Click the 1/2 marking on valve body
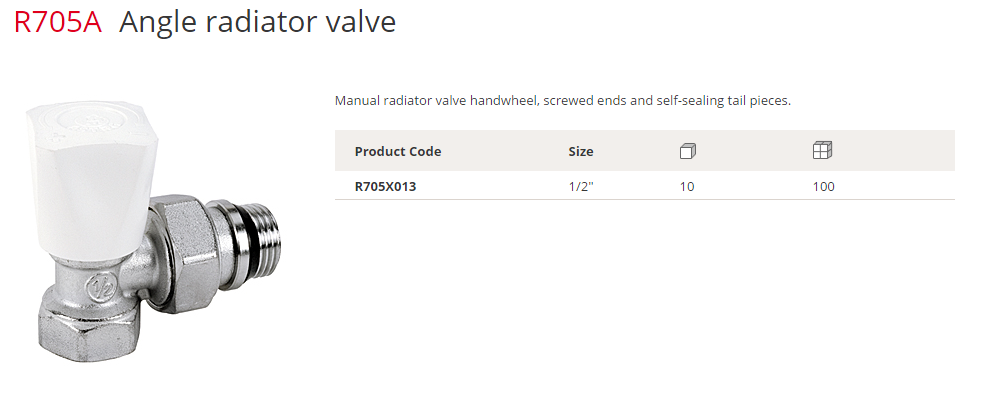Screen dimensions: 1005x397 (x=102, y=286)
